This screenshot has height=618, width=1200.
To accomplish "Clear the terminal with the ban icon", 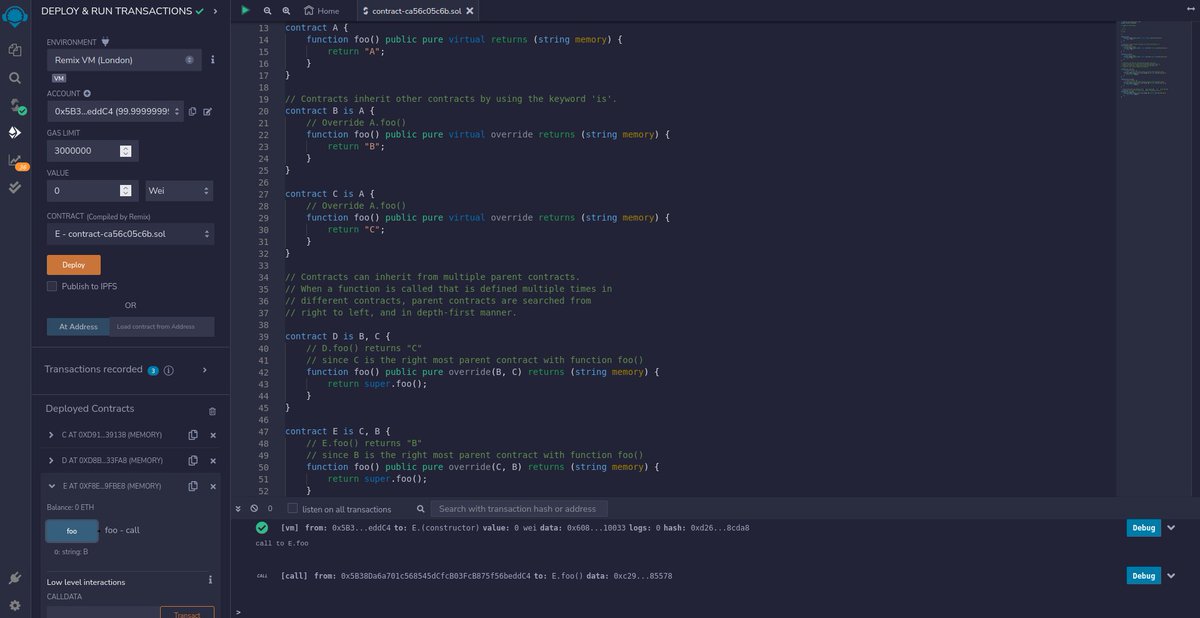I will [254, 508].
